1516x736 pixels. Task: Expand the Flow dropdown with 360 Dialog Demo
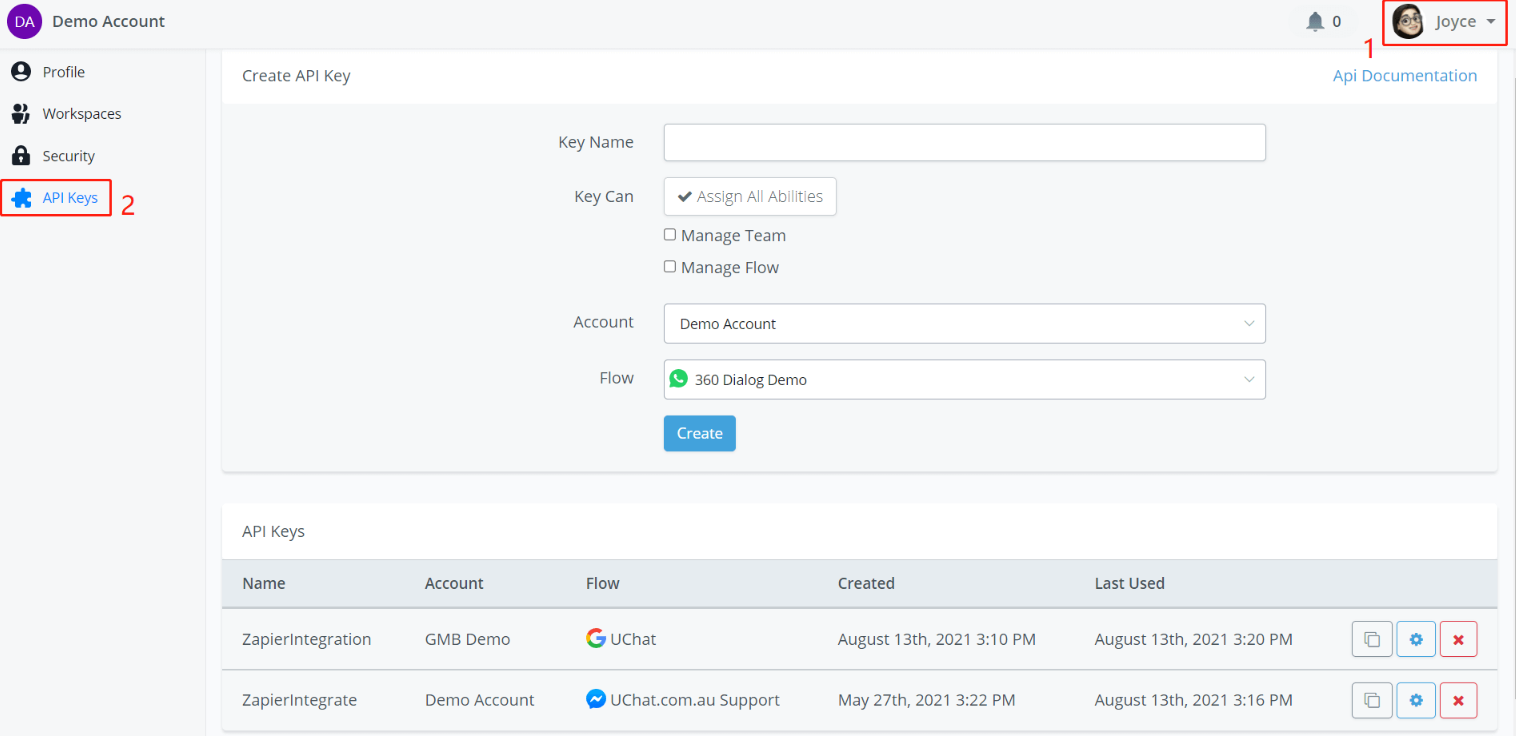point(964,379)
